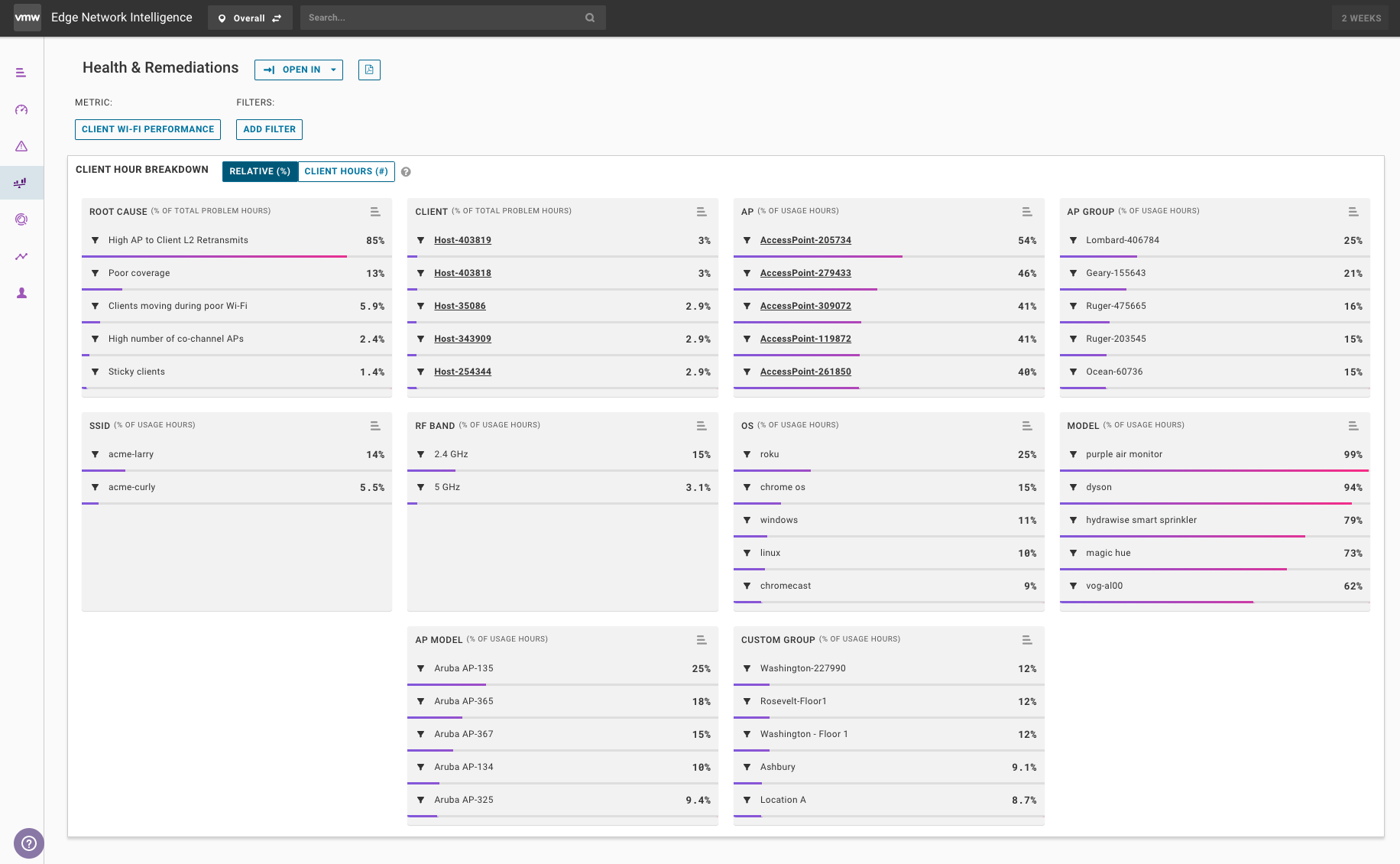Open the dashboard gauge icon in sidebar
This screenshot has height=864, width=1400.
pos(21,109)
